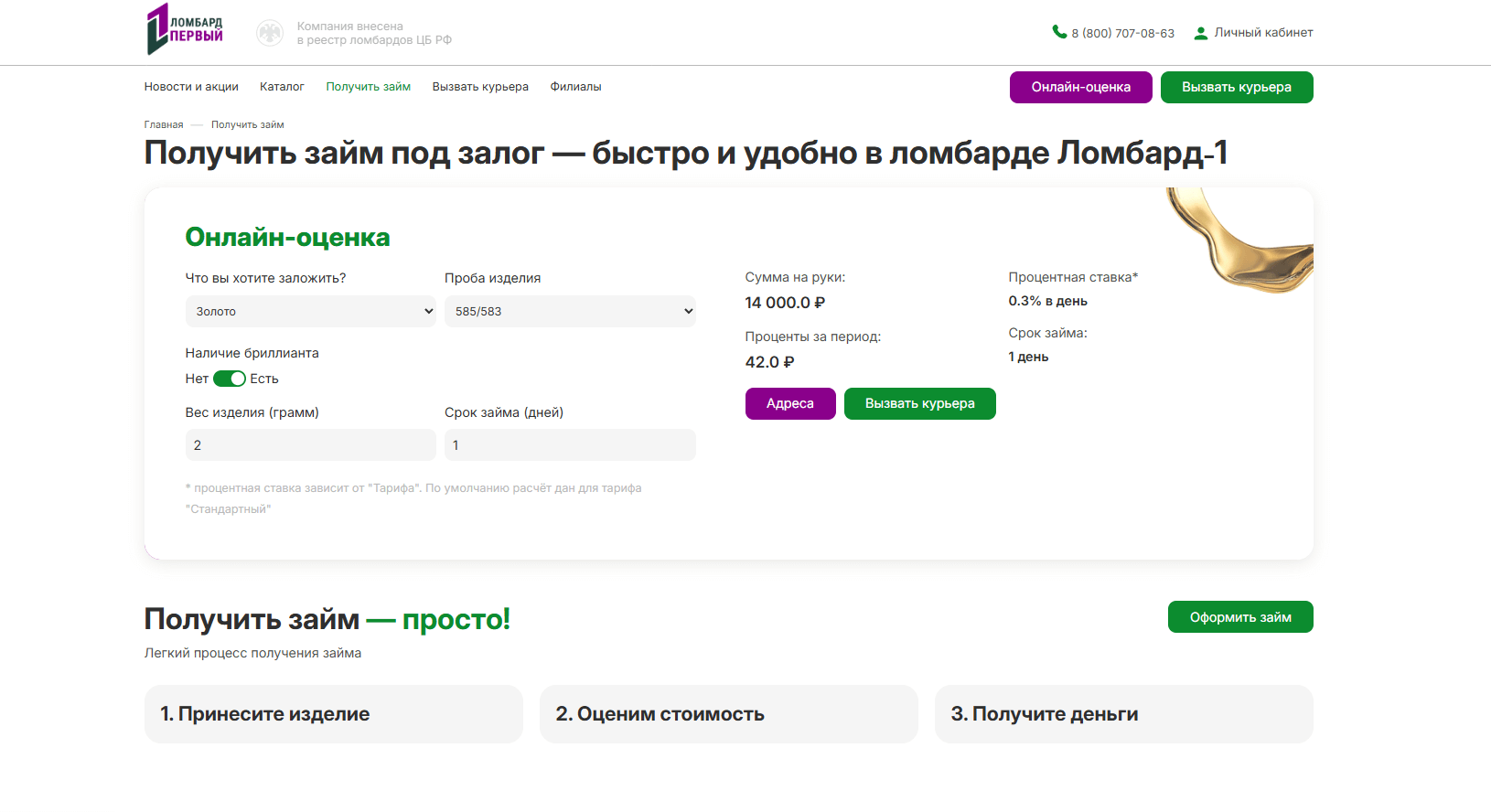The image size is (1491, 812).
Task: Click the Central Bank registry emblem icon
Action: pos(270,33)
